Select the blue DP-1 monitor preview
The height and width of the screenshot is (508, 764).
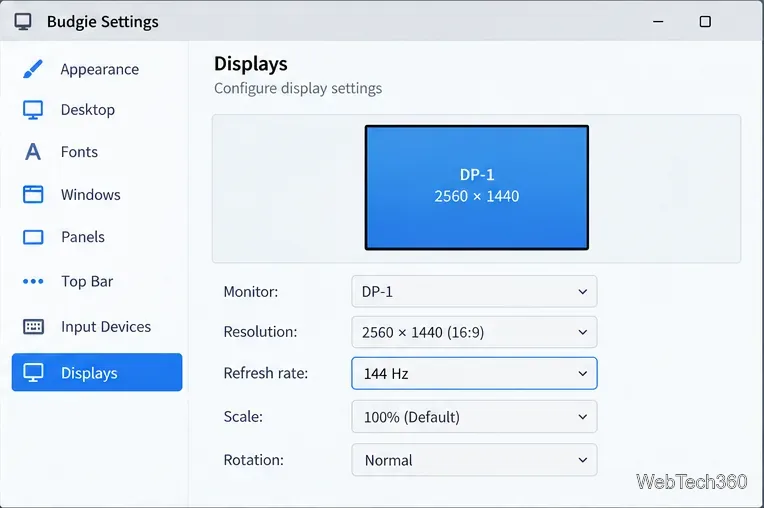[477, 188]
